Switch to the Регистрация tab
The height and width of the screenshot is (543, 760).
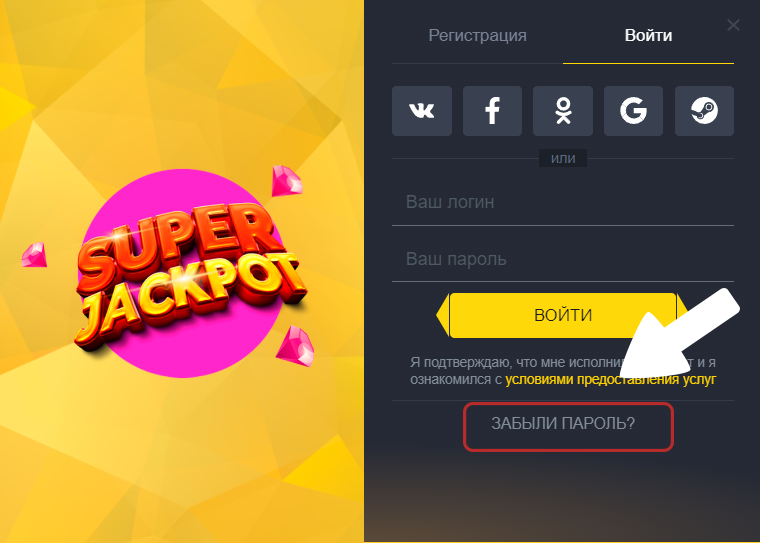coord(477,36)
